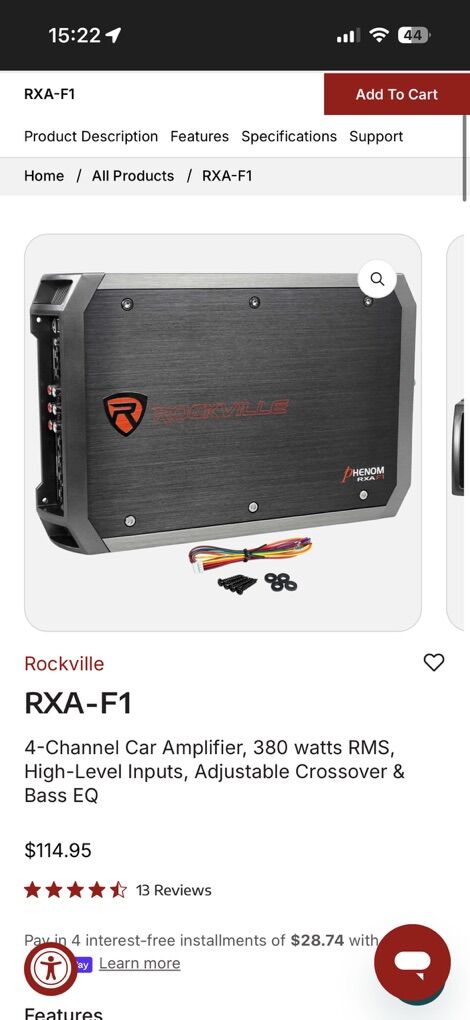Tap the cellular signal bars icon
Image resolution: width=470 pixels, height=1020 pixels.
(348, 36)
